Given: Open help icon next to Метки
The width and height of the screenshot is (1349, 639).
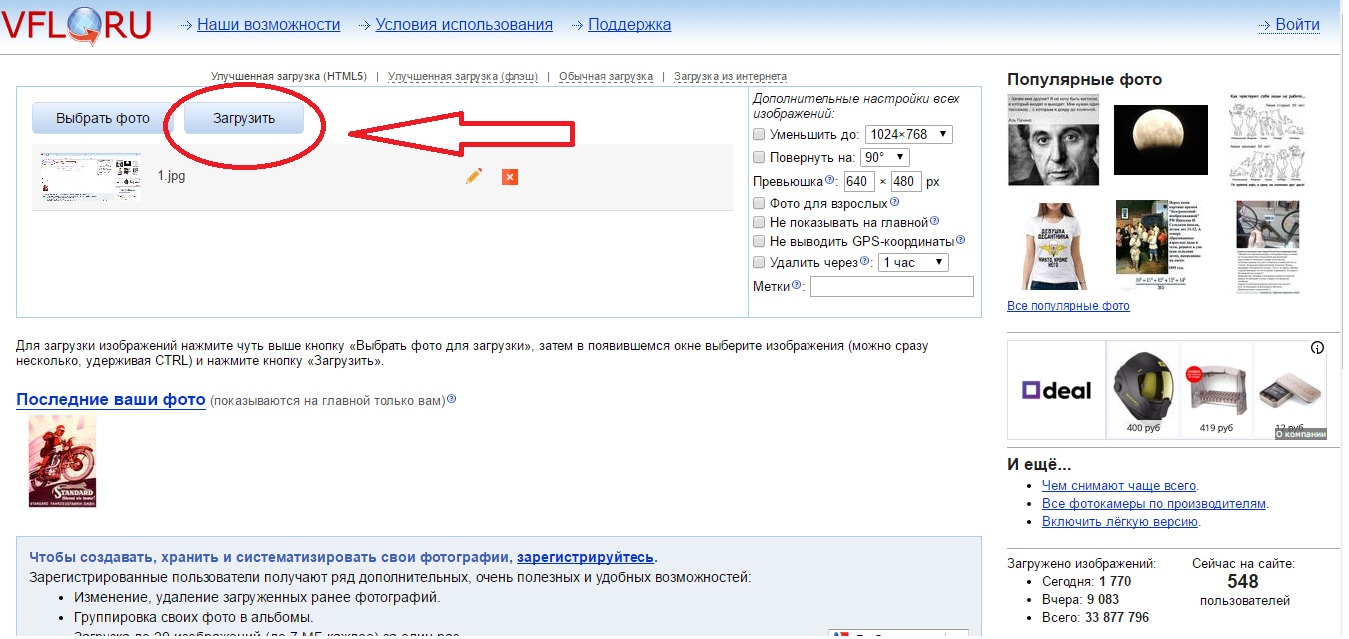Looking at the screenshot, I should [797, 286].
